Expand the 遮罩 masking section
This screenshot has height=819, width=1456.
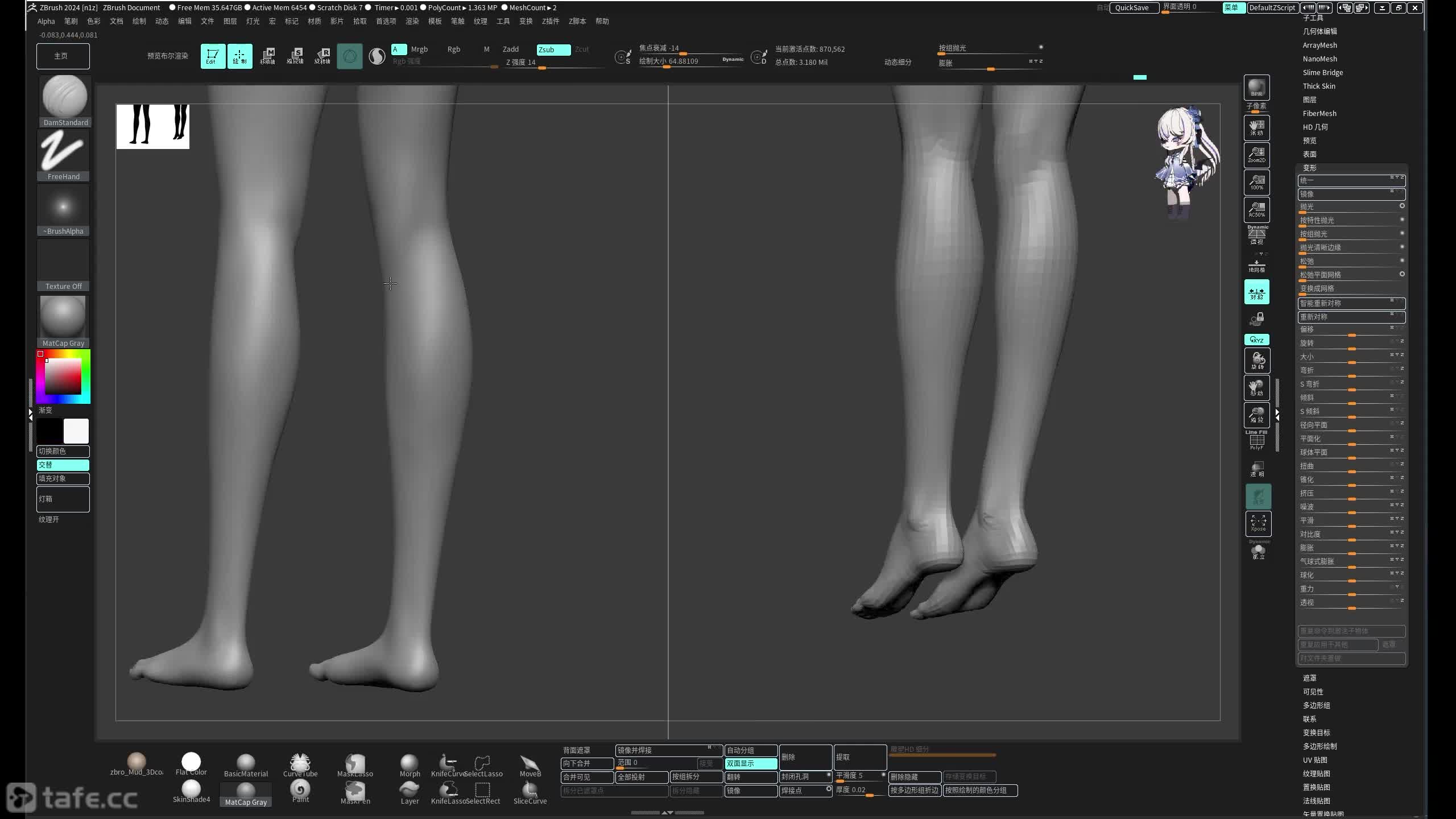[1310, 678]
